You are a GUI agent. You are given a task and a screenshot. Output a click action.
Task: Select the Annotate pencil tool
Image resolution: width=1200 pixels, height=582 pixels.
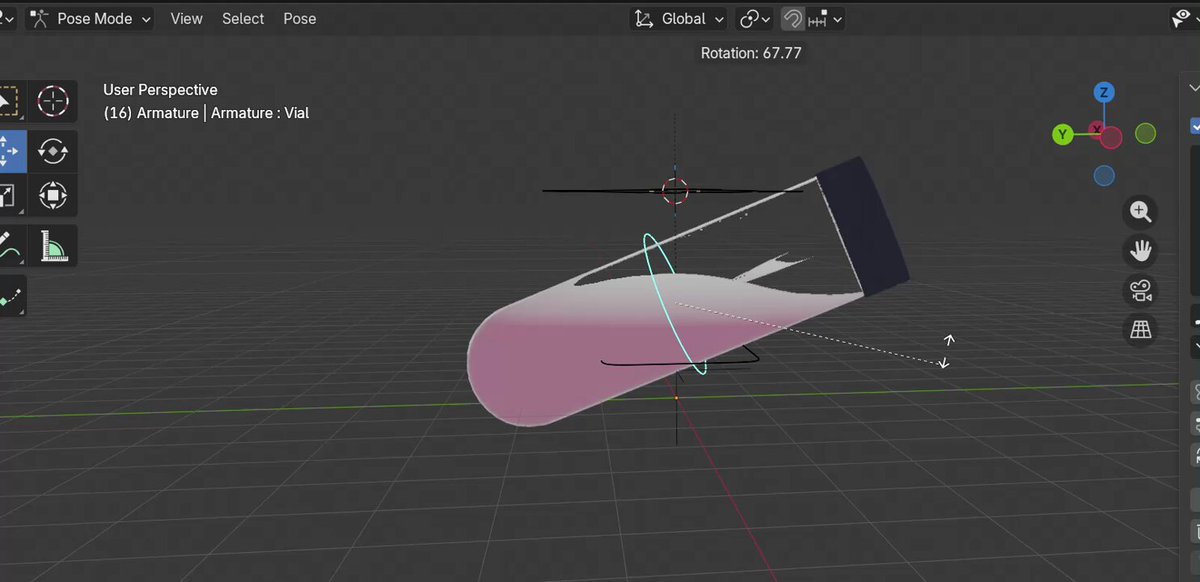click(x=8, y=246)
